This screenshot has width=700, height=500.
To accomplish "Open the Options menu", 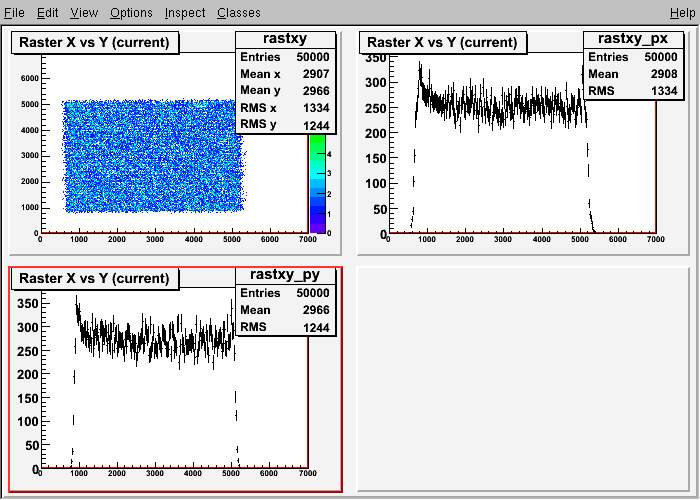I will click(131, 12).
